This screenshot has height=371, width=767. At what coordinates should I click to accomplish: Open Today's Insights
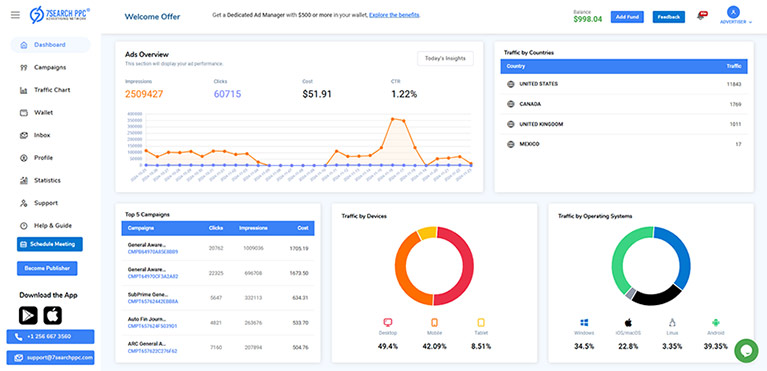click(445, 58)
